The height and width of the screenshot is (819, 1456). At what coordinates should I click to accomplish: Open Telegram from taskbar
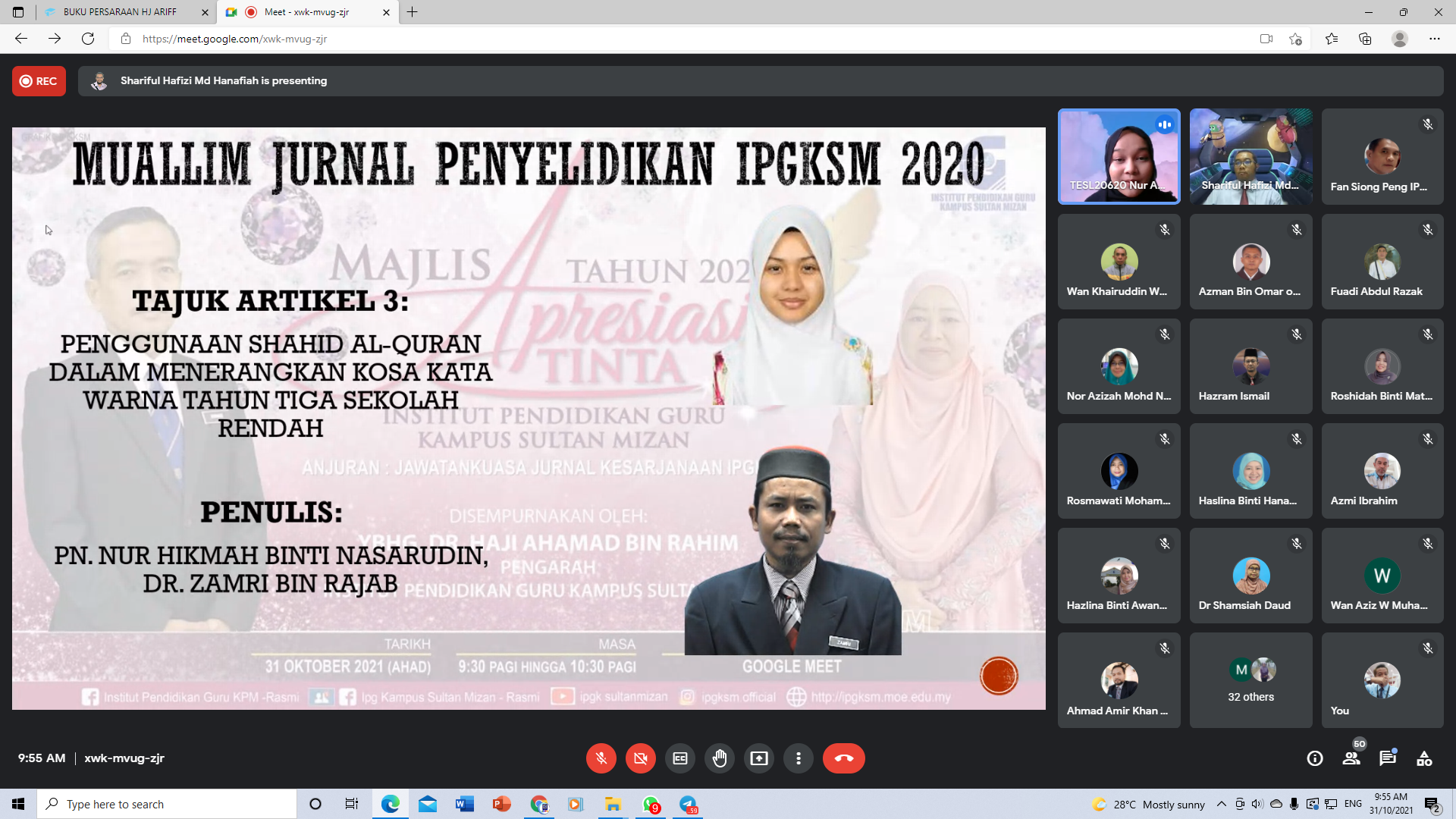[688, 805]
